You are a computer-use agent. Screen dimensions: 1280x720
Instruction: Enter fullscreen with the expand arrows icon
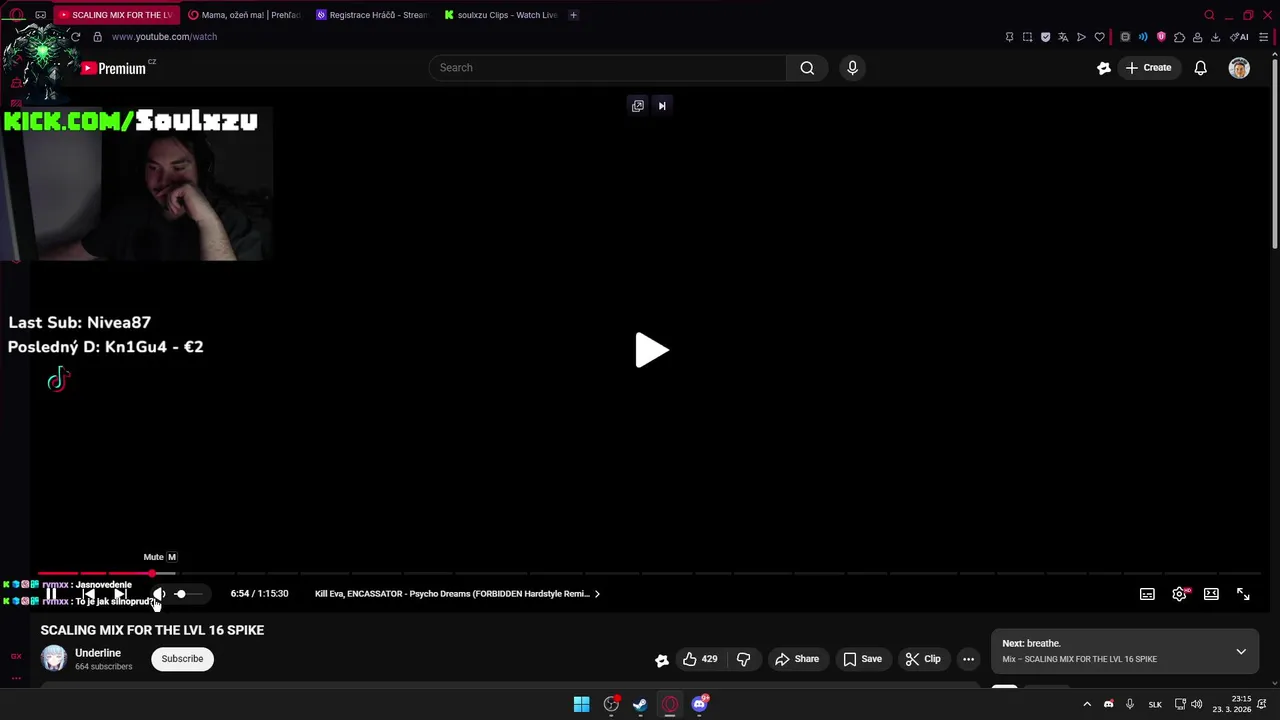[1243, 594]
